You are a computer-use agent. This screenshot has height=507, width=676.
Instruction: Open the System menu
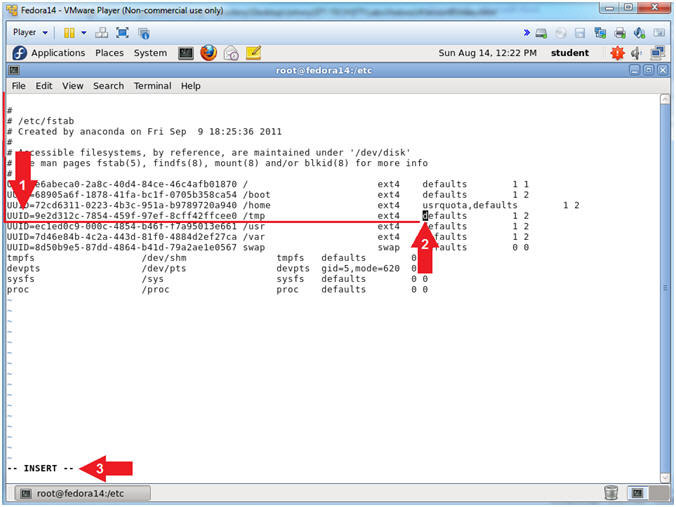click(150, 53)
